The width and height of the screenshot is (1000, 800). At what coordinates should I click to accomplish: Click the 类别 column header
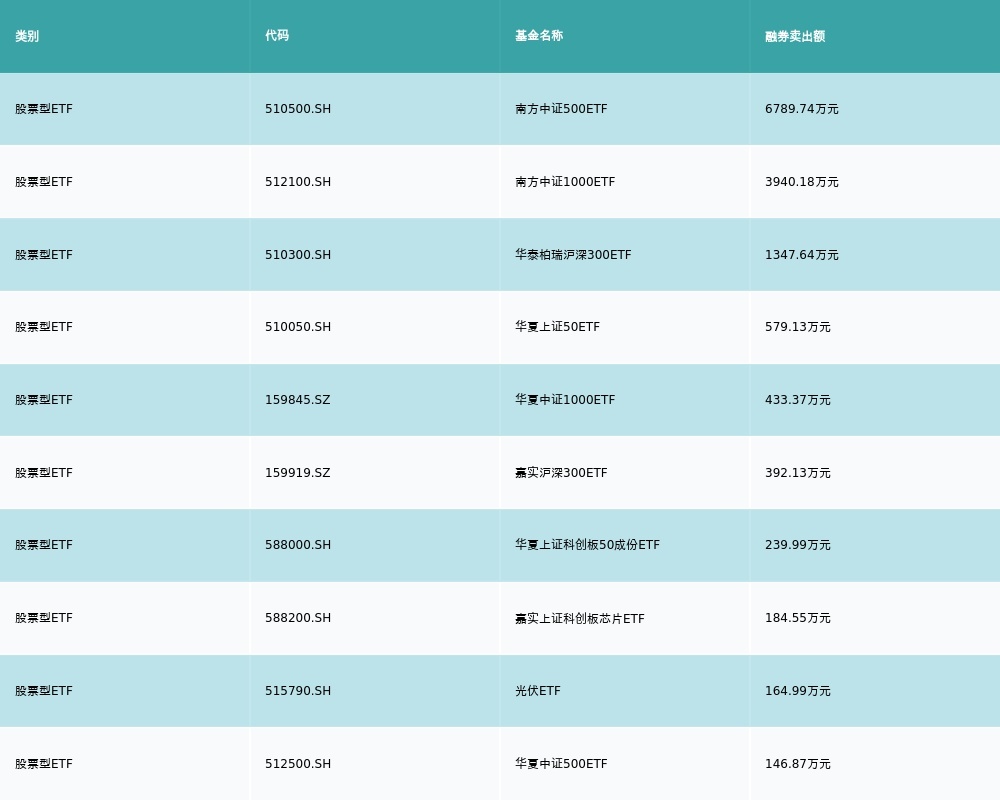[x=27, y=36]
